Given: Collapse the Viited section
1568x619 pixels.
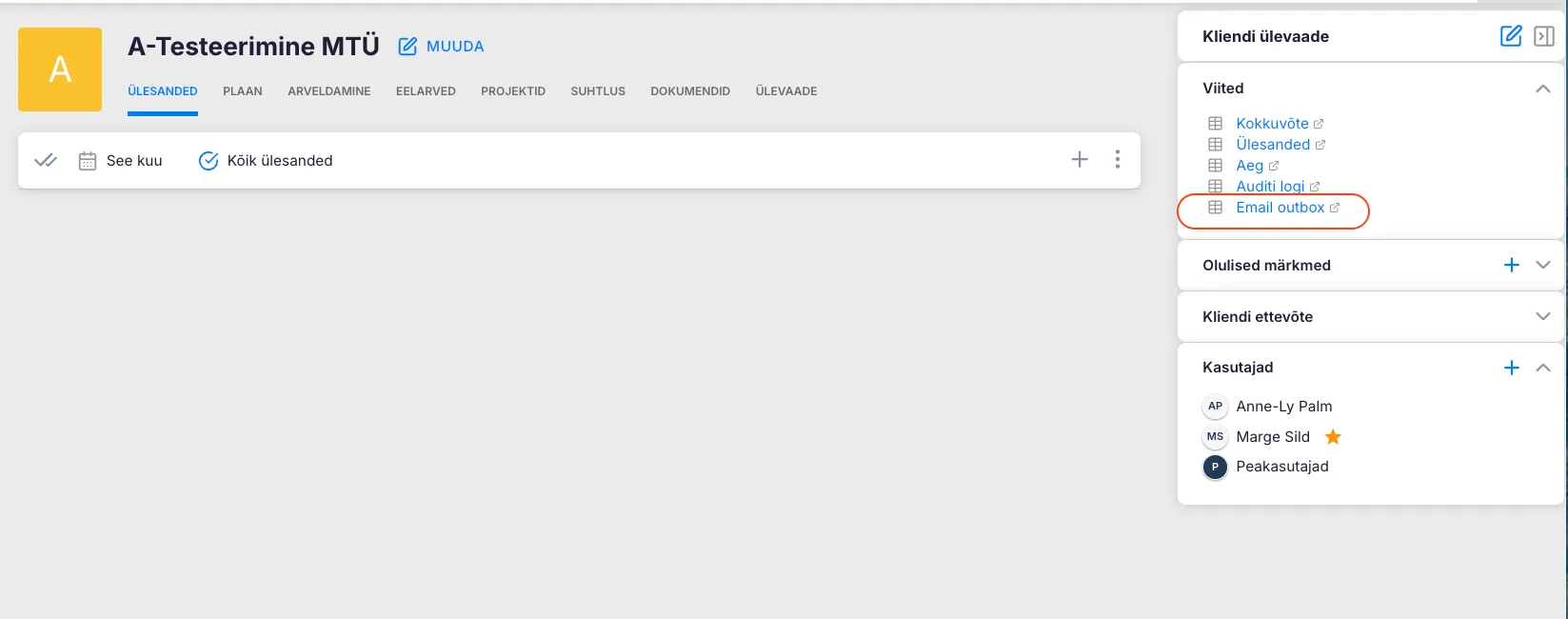Looking at the screenshot, I should tap(1542, 89).
